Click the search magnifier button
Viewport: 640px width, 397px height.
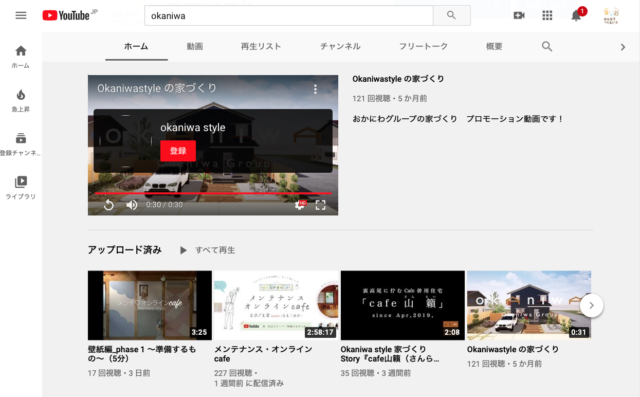point(451,16)
